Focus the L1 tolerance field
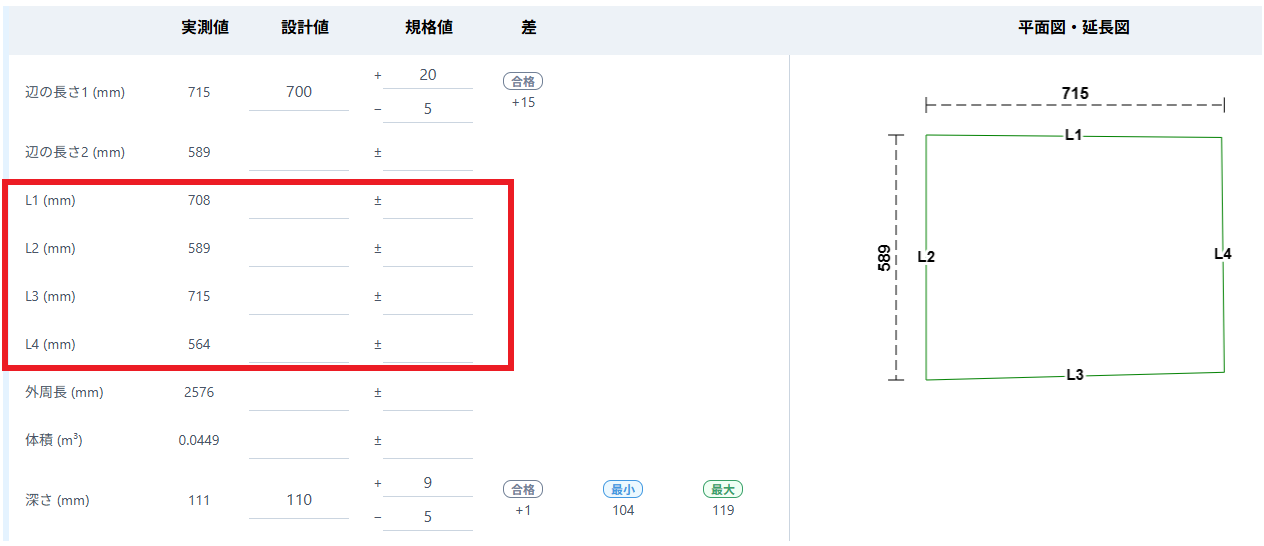Image resolution: width=1264 pixels, height=546 pixels. tap(427, 201)
